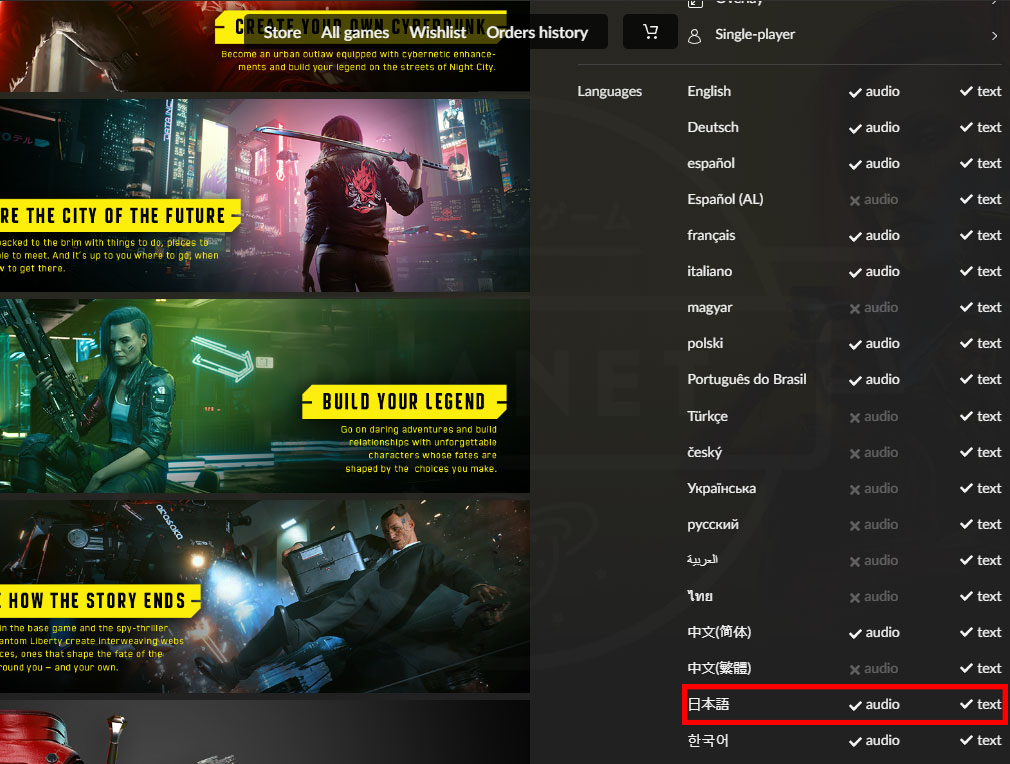Image resolution: width=1010 pixels, height=764 pixels.
Task: Open the shopping cart icon
Action: (x=650, y=32)
